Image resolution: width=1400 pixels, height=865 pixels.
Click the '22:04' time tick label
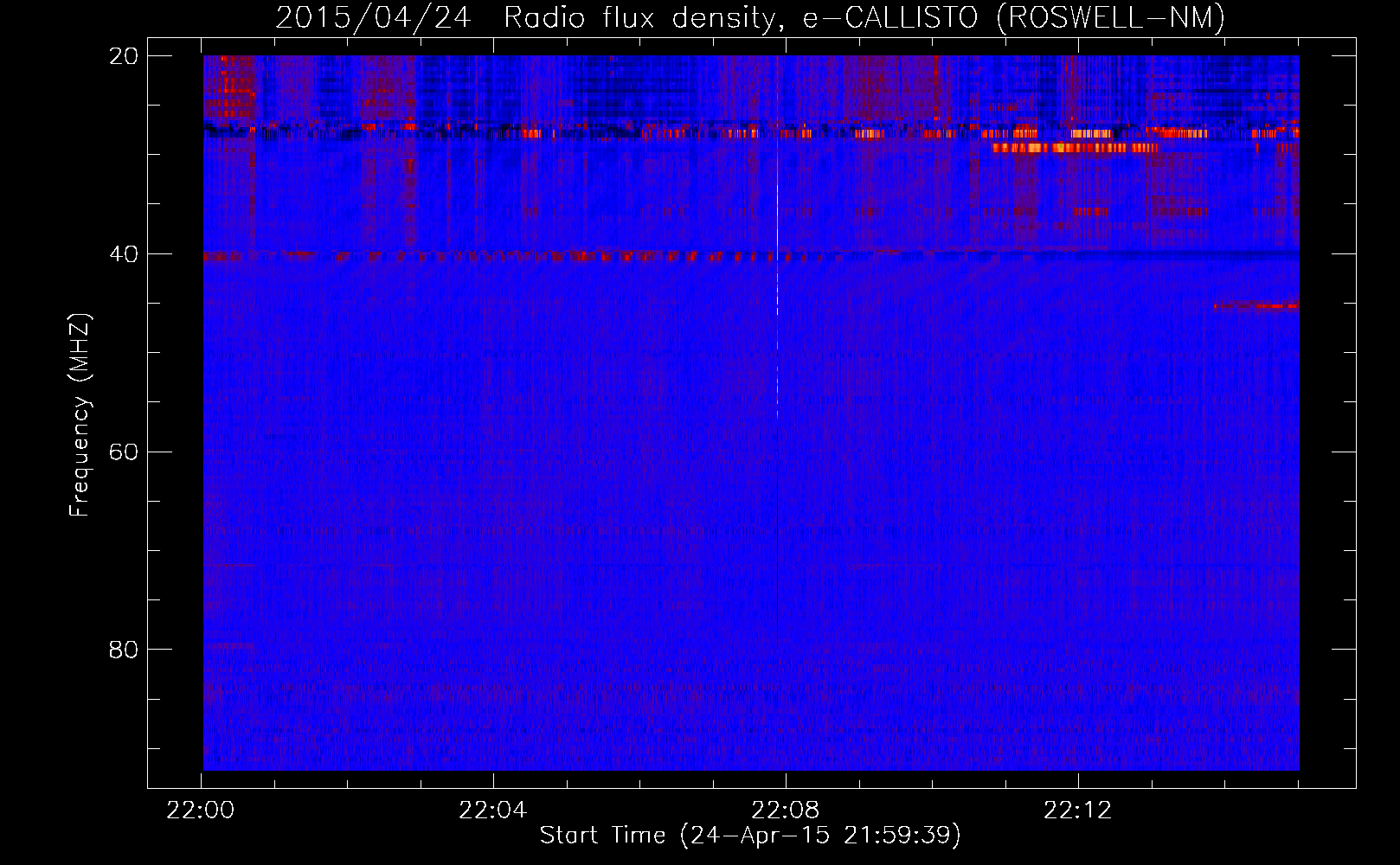(493, 811)
